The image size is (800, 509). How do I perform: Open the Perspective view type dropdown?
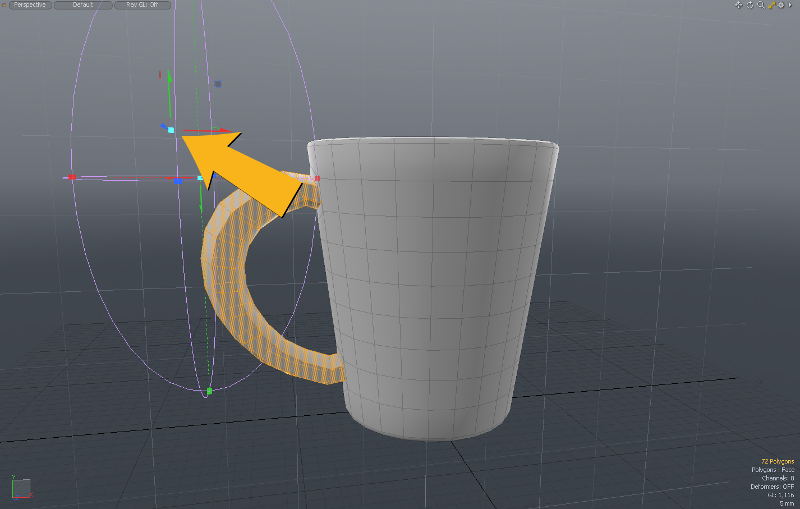pyautogui.click(x=30, y=5)
